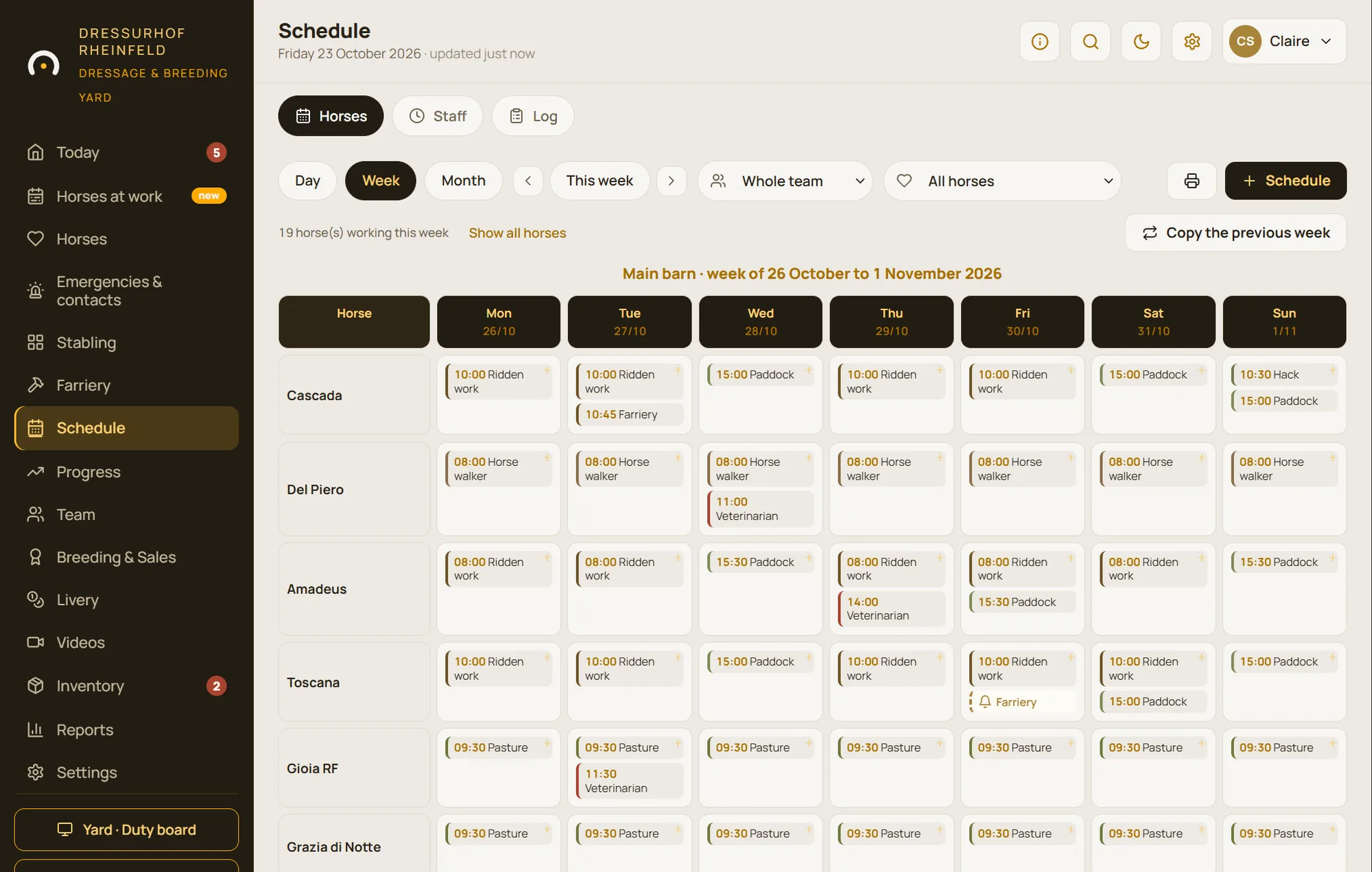Open Breeding & Sales page
The height and width of the screenshot is (872, 1372).
(127, 557)
